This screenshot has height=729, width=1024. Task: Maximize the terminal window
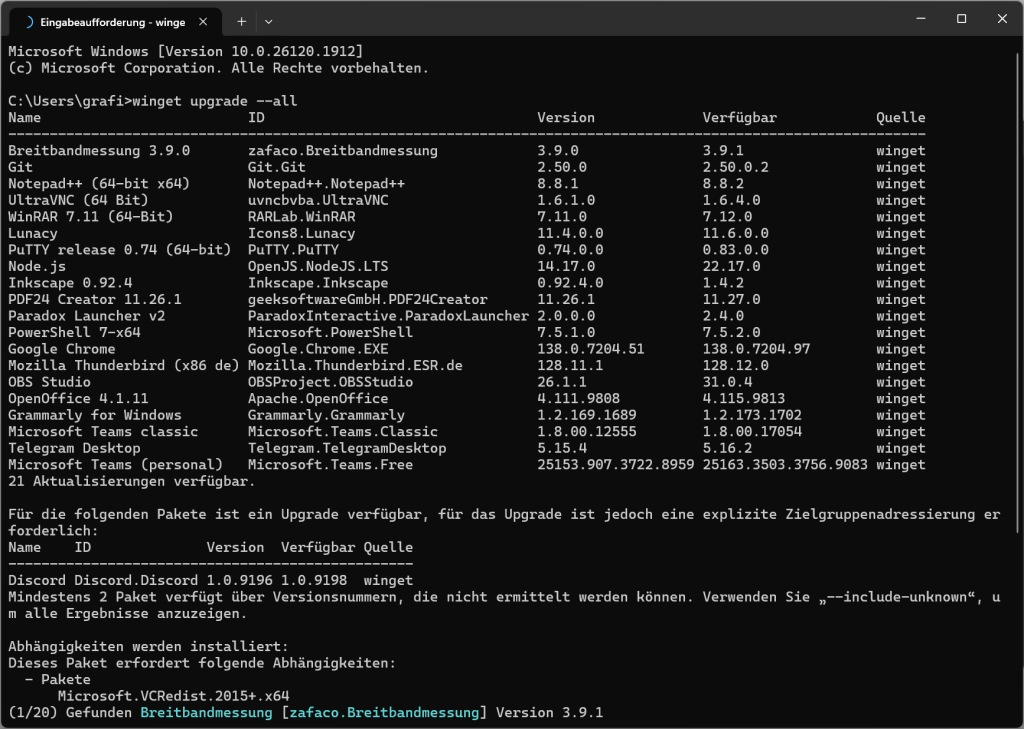pyautogui.click(x=961, y=18)
